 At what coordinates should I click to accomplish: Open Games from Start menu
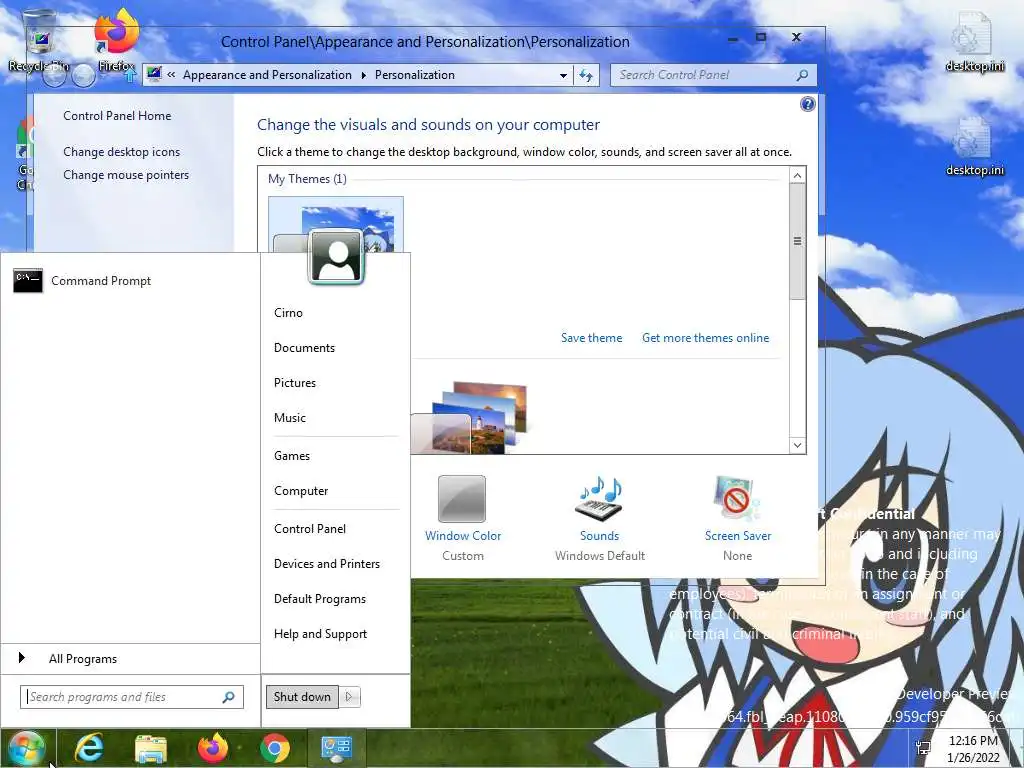(292, 456)
